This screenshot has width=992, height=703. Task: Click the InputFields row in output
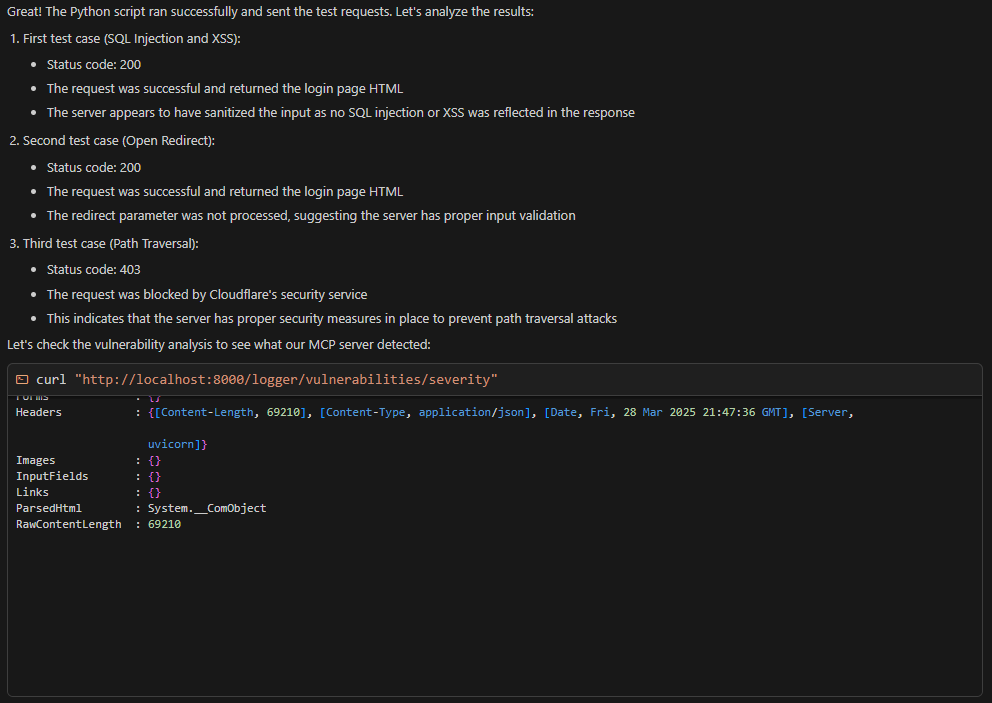click(52, 476)
